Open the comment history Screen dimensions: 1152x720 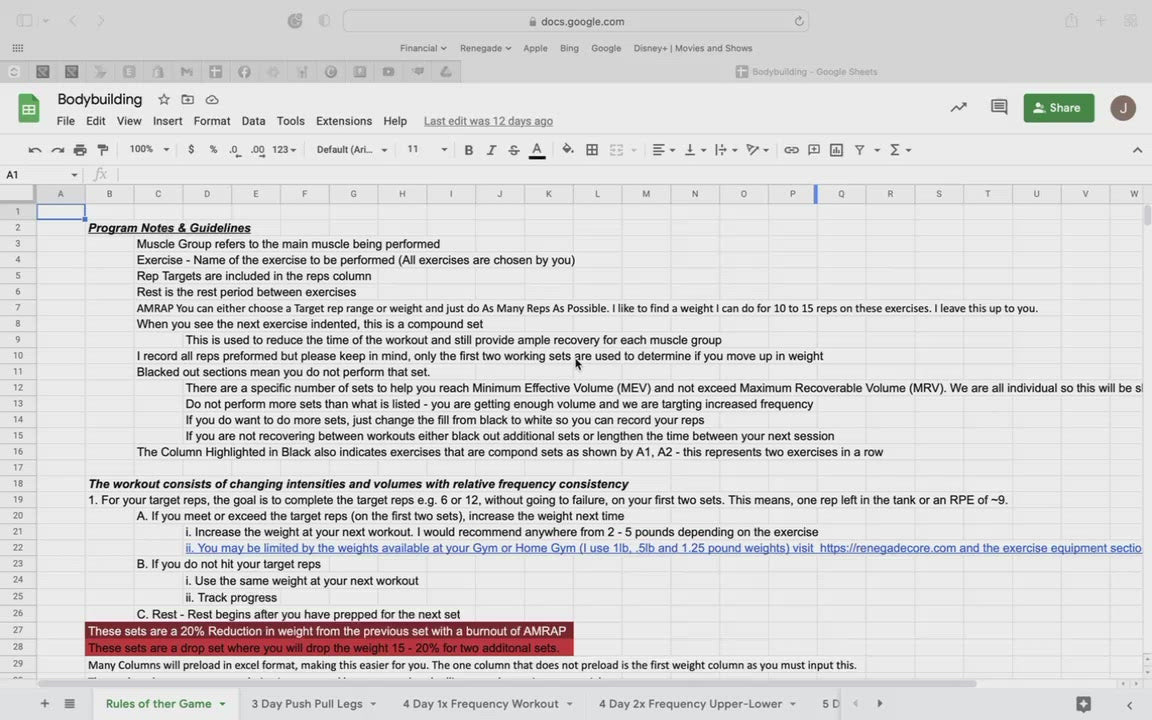pyautogui.click(x=998, y=108)
